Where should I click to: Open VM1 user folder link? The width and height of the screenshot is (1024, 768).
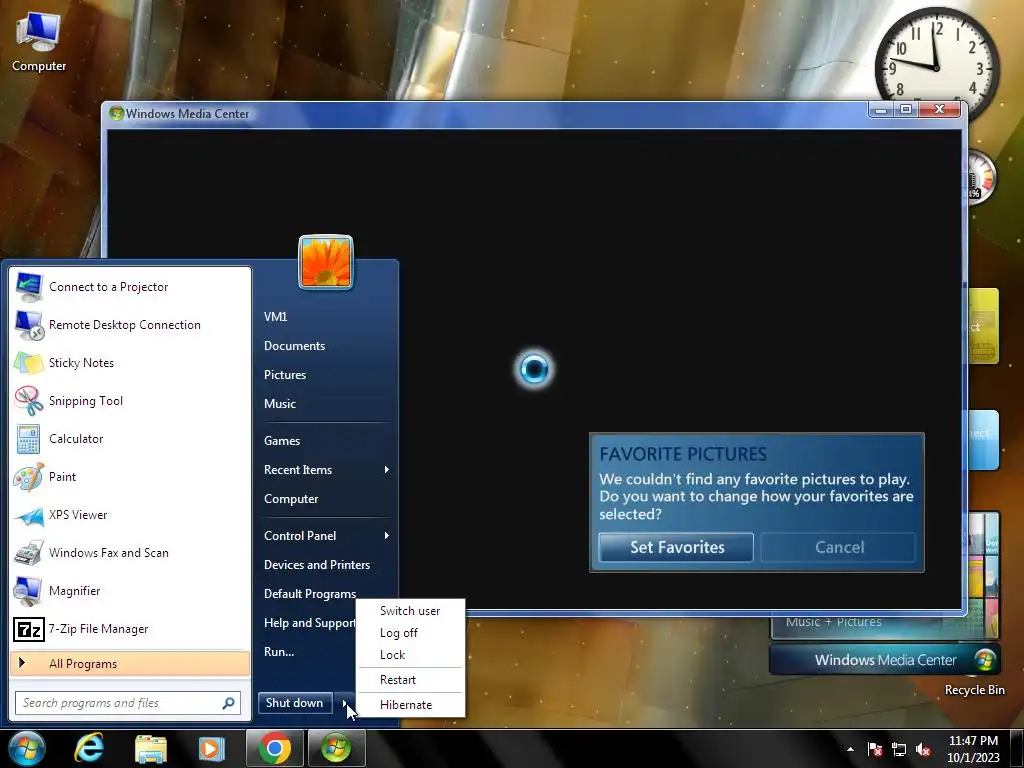[x=276, y=317]
